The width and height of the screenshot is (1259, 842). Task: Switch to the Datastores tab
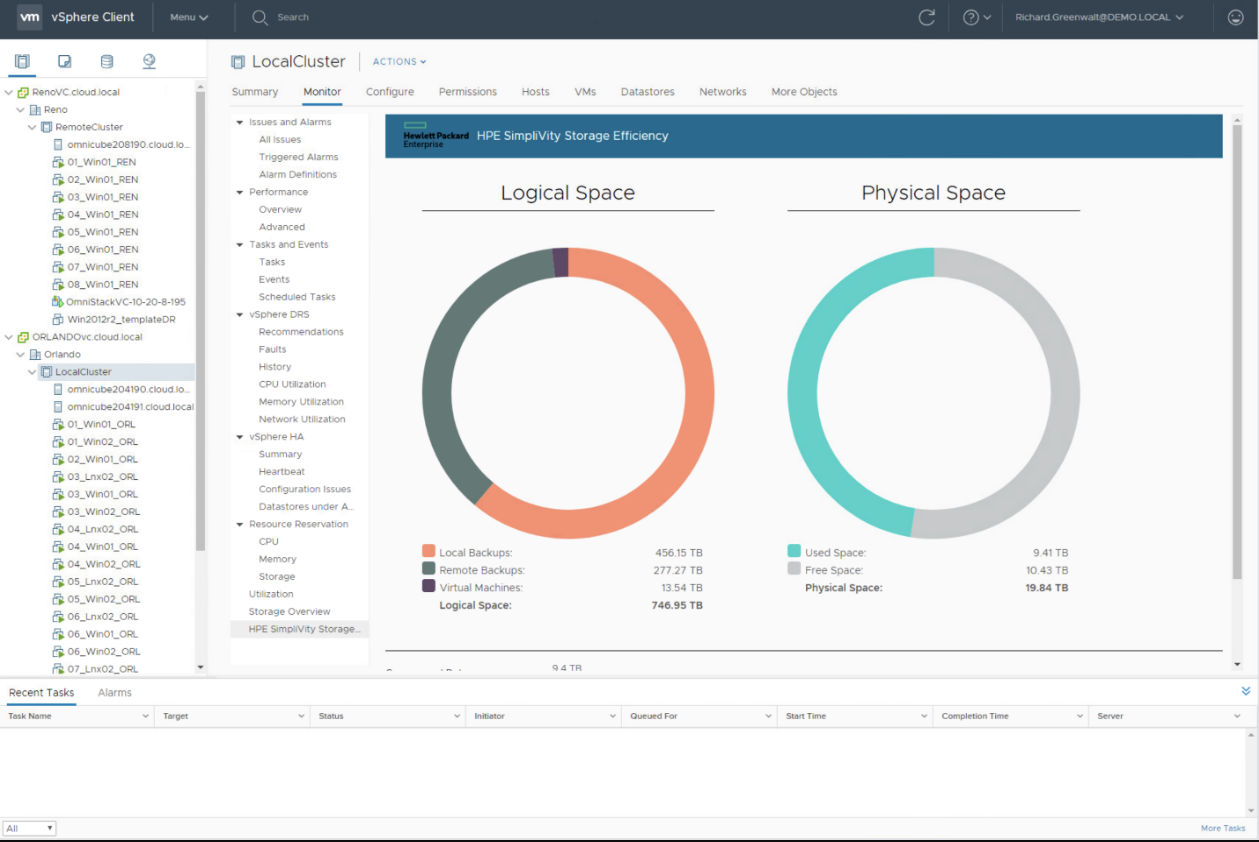click(x=648, y=92)
